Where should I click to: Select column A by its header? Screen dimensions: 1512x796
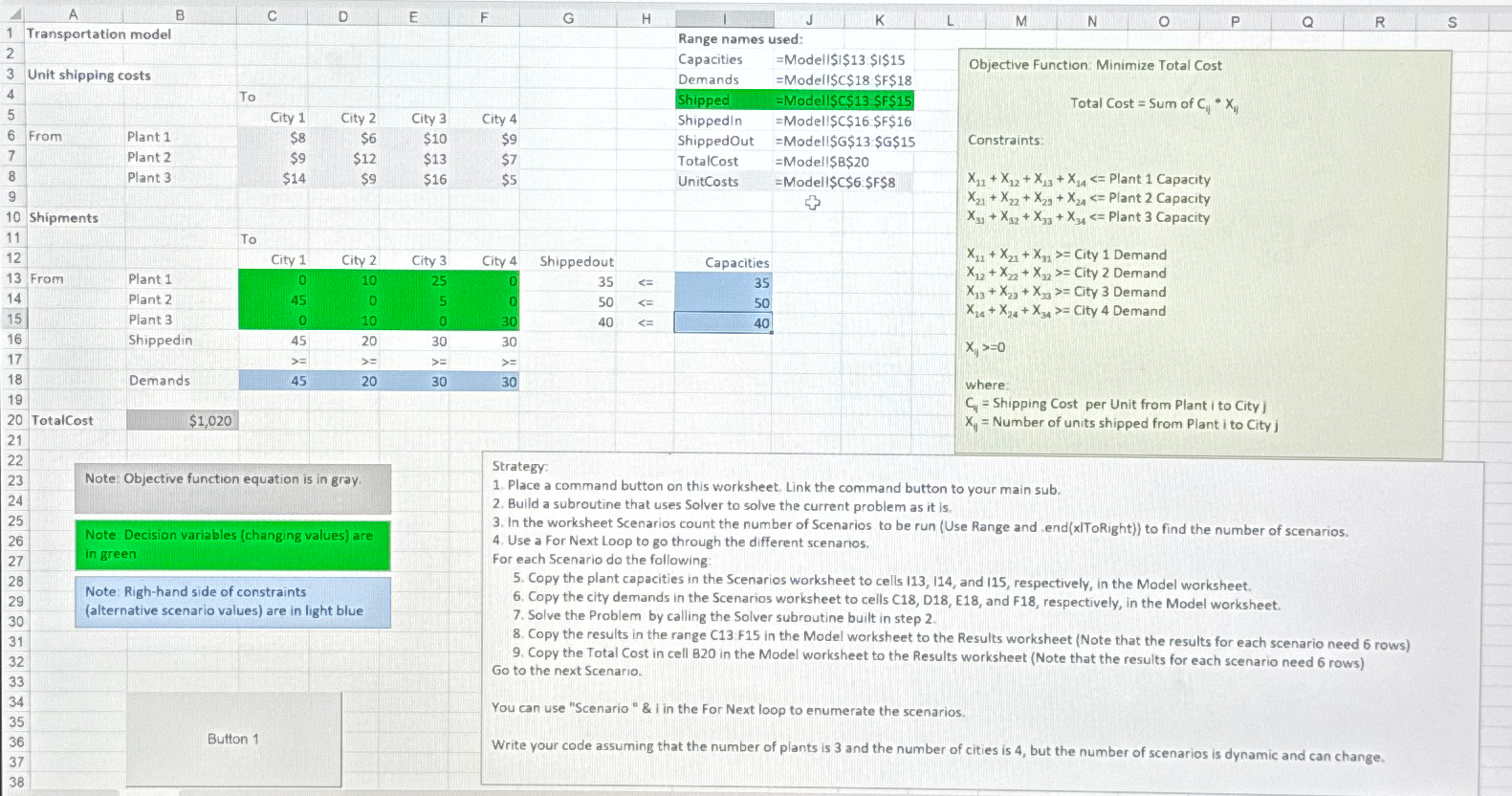pos(74,14)
